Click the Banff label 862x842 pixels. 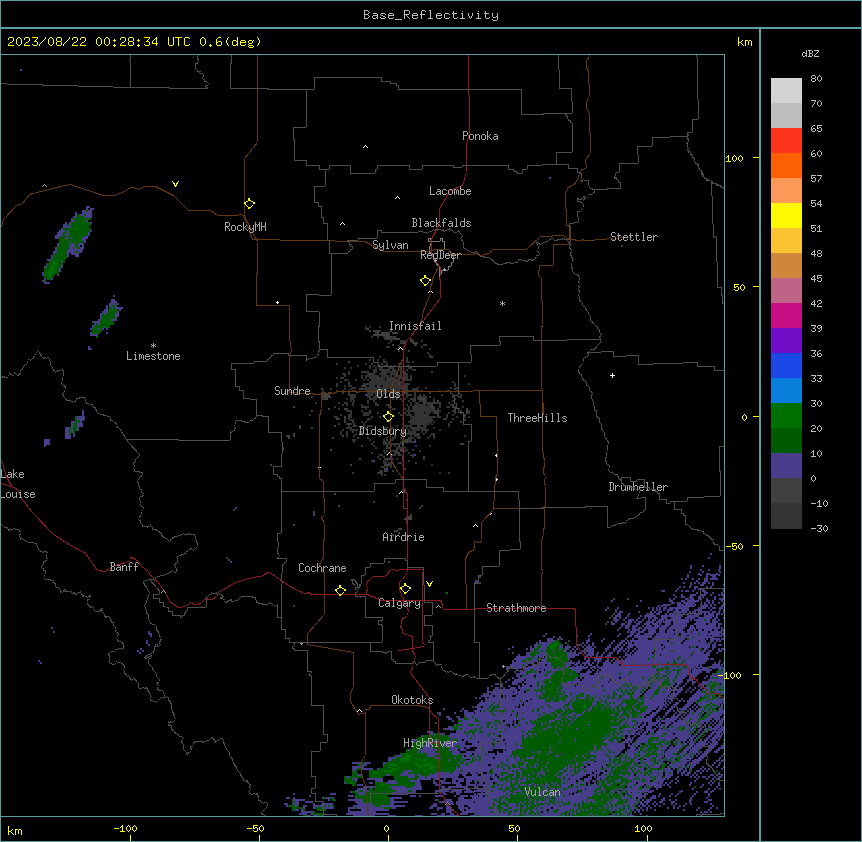[x=124, y=567]
